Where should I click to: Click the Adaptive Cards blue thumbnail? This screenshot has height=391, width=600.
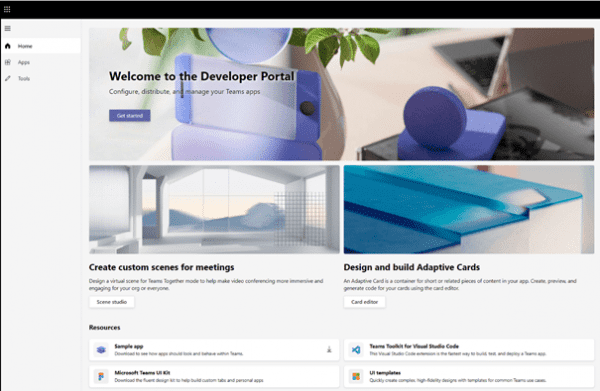pyautogui.click(x=469, y=209)
